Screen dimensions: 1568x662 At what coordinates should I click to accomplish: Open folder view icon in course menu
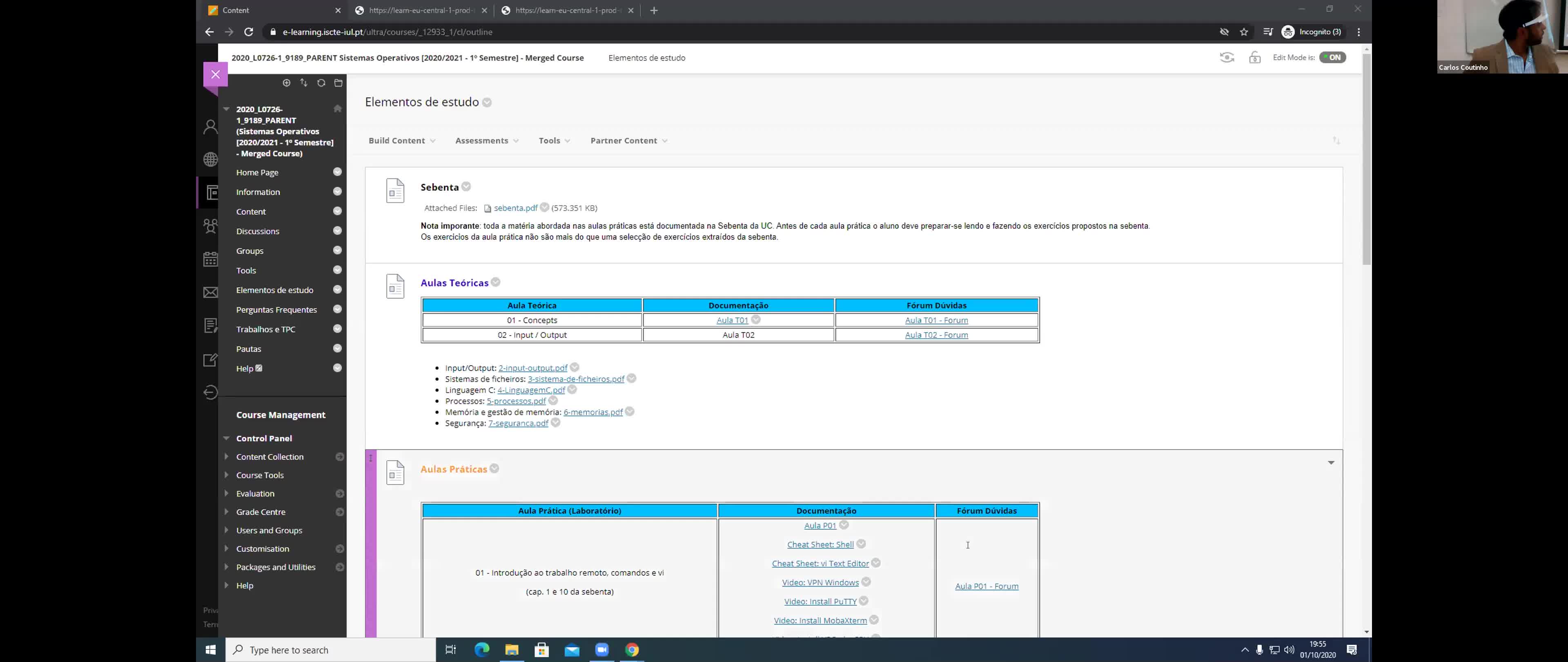[338, 83]
